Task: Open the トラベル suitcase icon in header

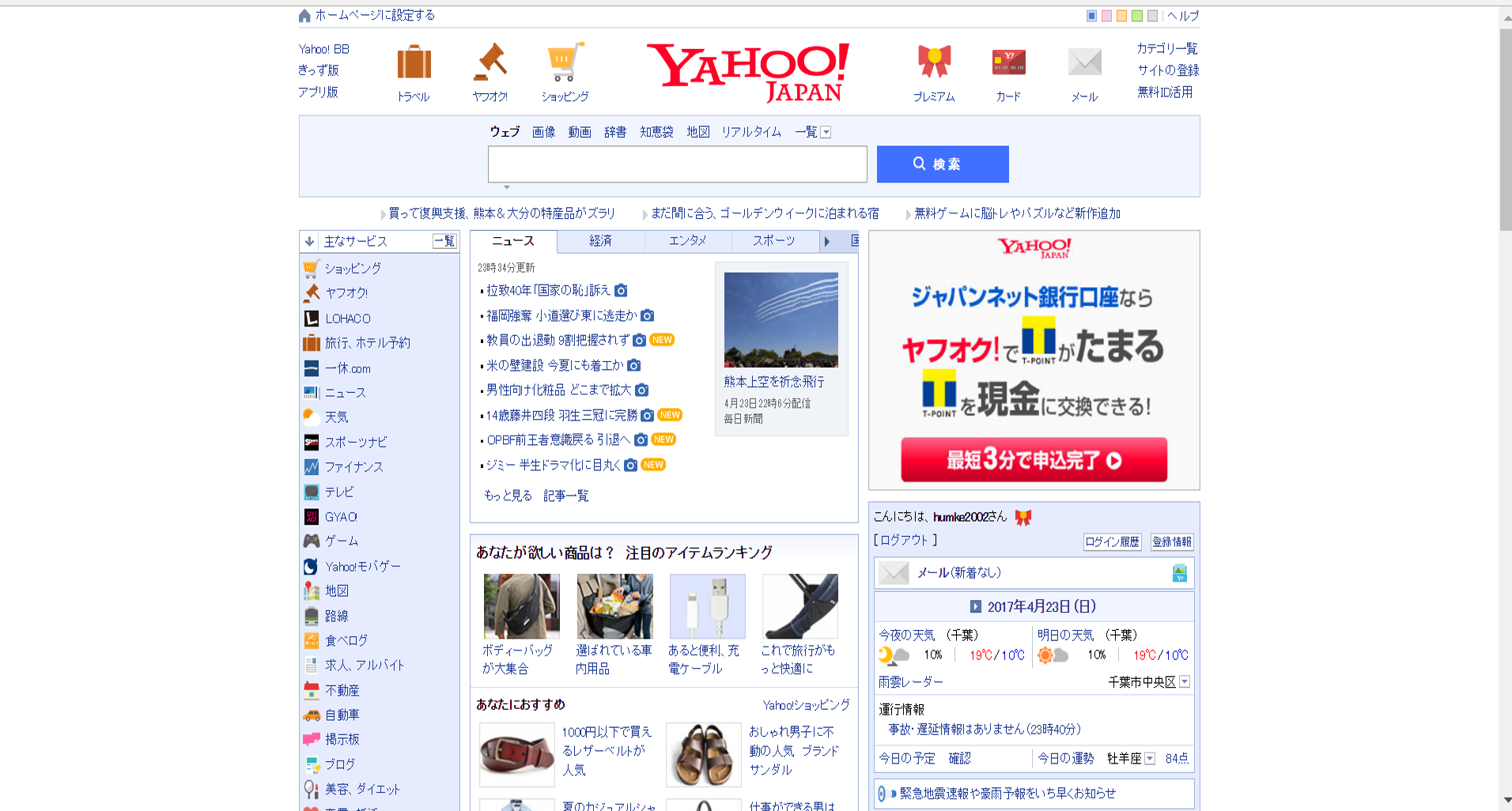Action: [x=414, y=63]
